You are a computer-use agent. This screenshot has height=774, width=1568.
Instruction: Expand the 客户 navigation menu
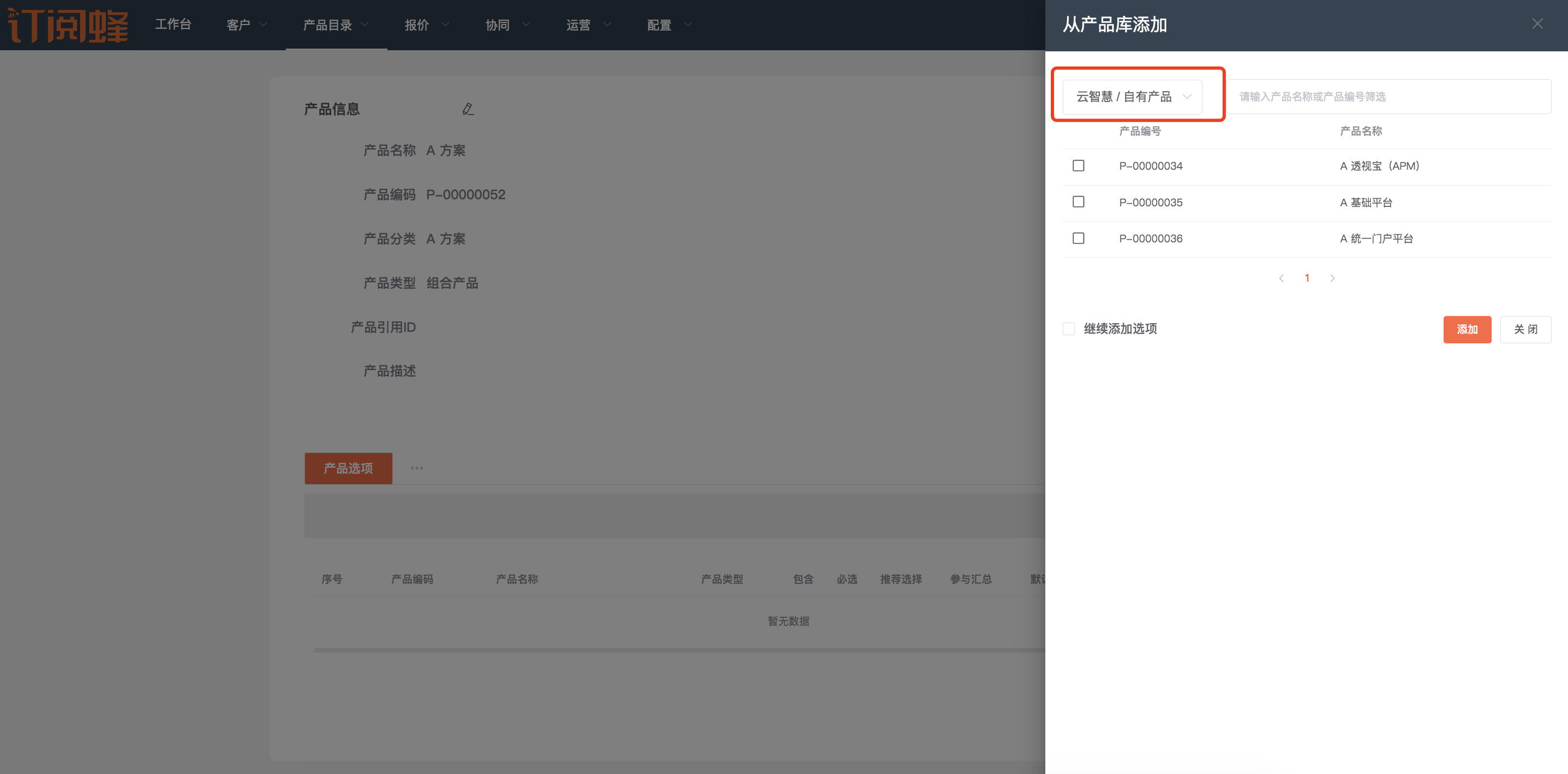(246, 25)
